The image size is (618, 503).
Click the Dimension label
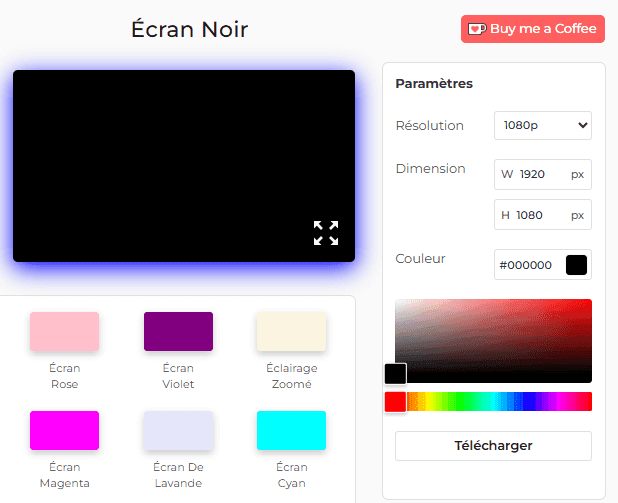pyautogui.click(x=430, y=168)
